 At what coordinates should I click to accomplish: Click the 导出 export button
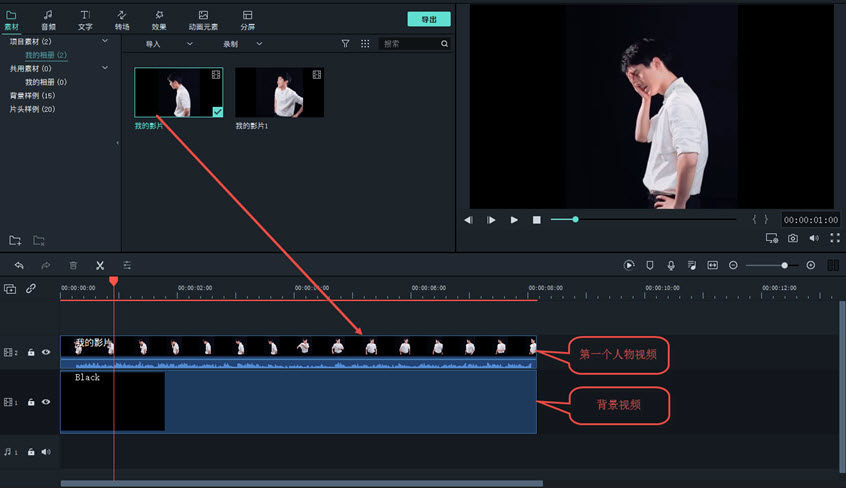pyautogui.click(x=429, y=19)
